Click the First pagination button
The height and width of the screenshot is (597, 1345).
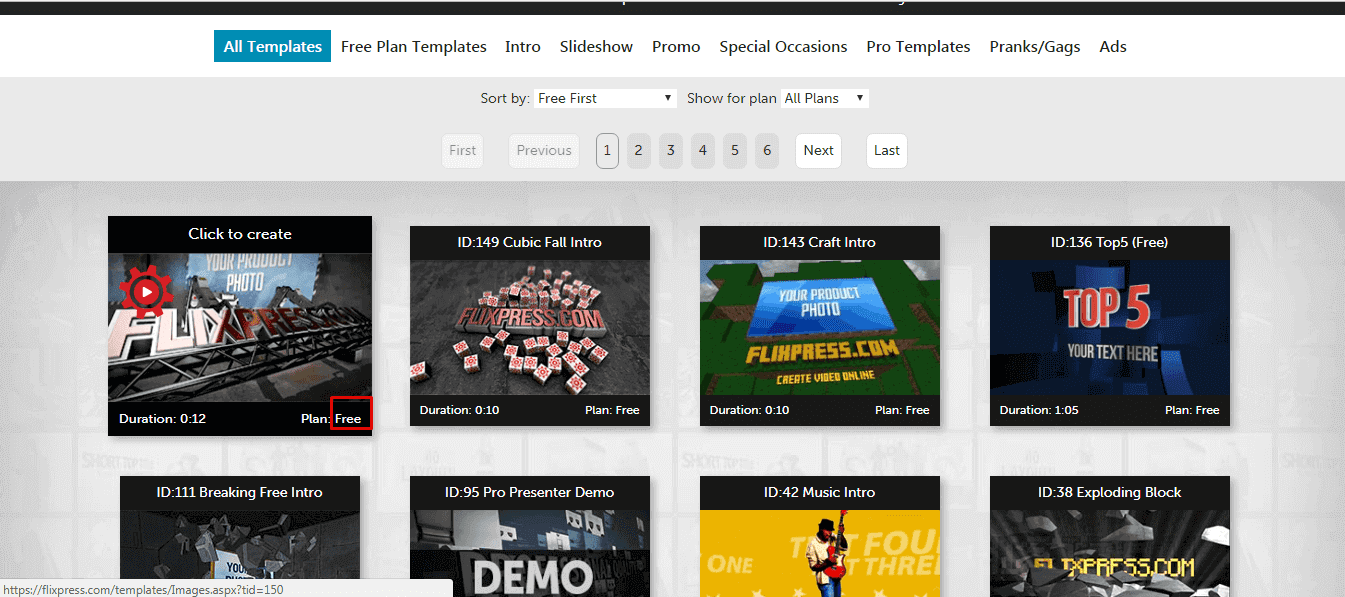click(x=462, y=150)
